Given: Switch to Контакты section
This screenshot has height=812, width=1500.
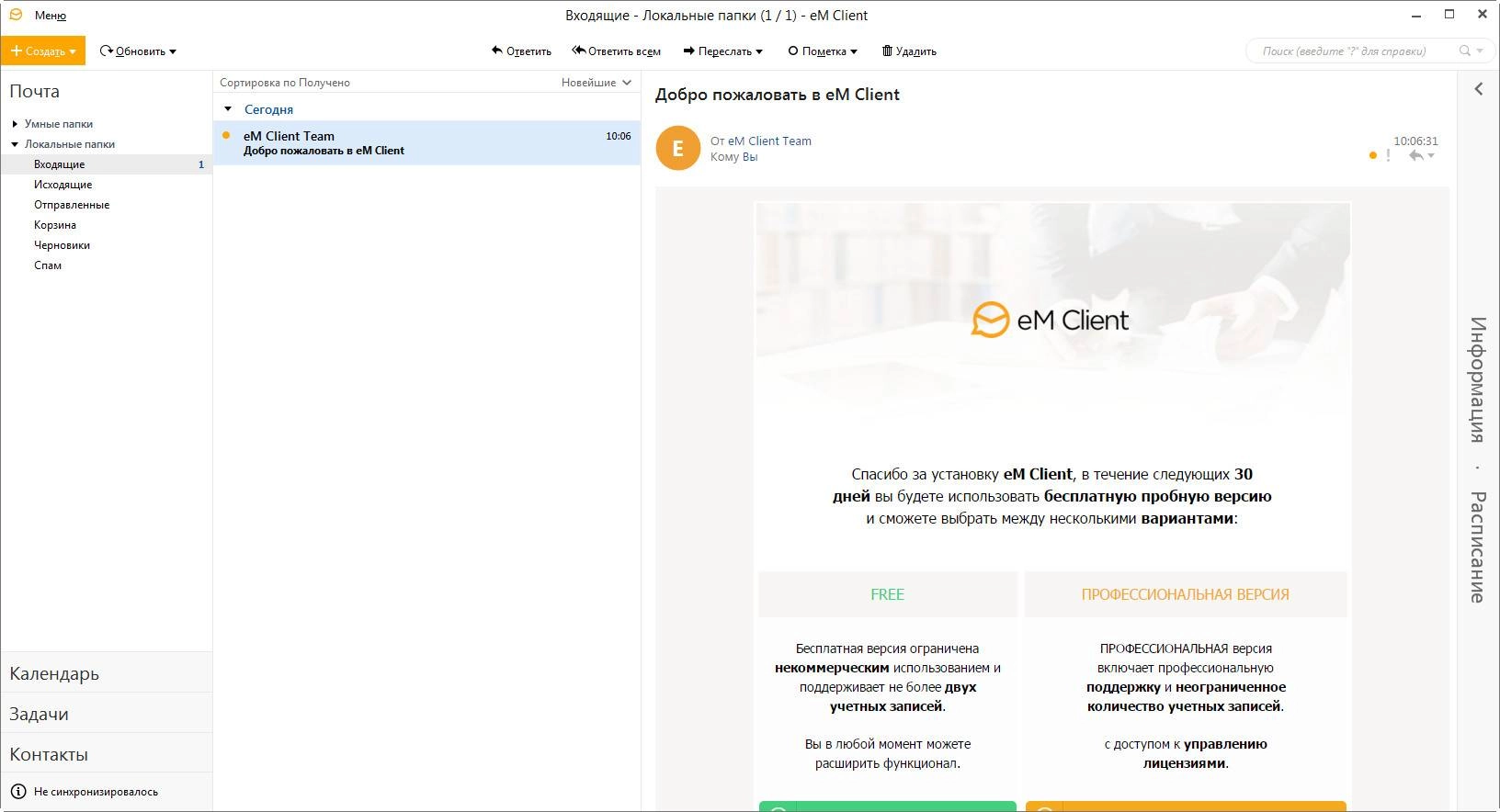Looking at the screenshot, I should (x=107, y=754).
